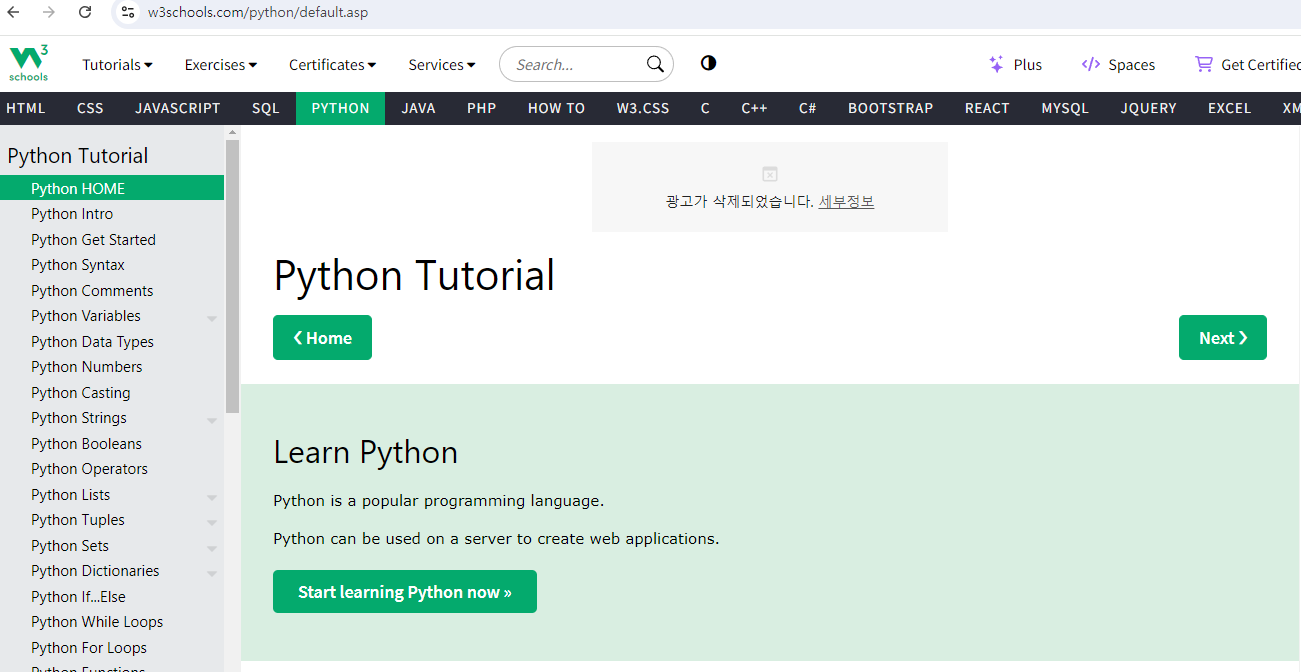The image size is (1301, 672).
Task: Click the sidebar scrollbar thumb
Action: 233,276
